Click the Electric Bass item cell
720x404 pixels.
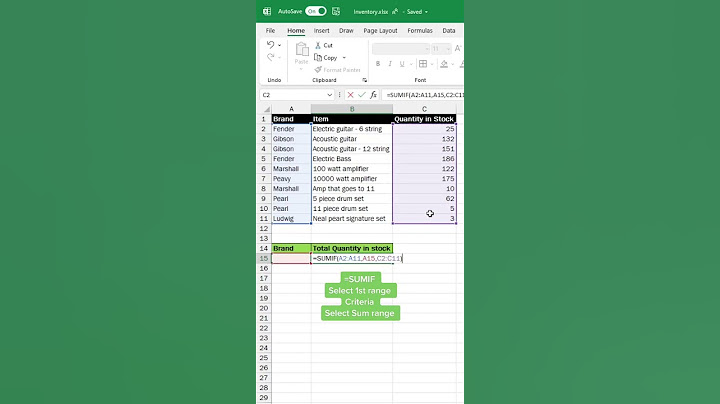click(352, 159)
